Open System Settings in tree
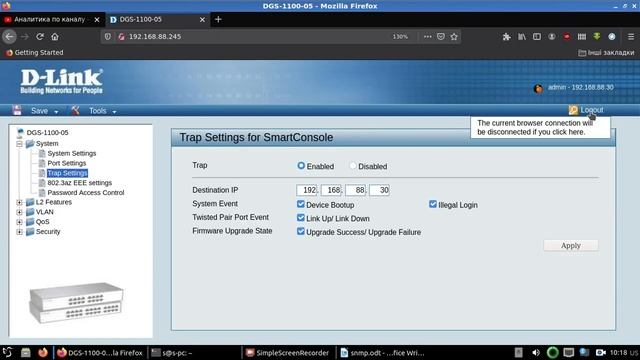 [x=71, y=153]
